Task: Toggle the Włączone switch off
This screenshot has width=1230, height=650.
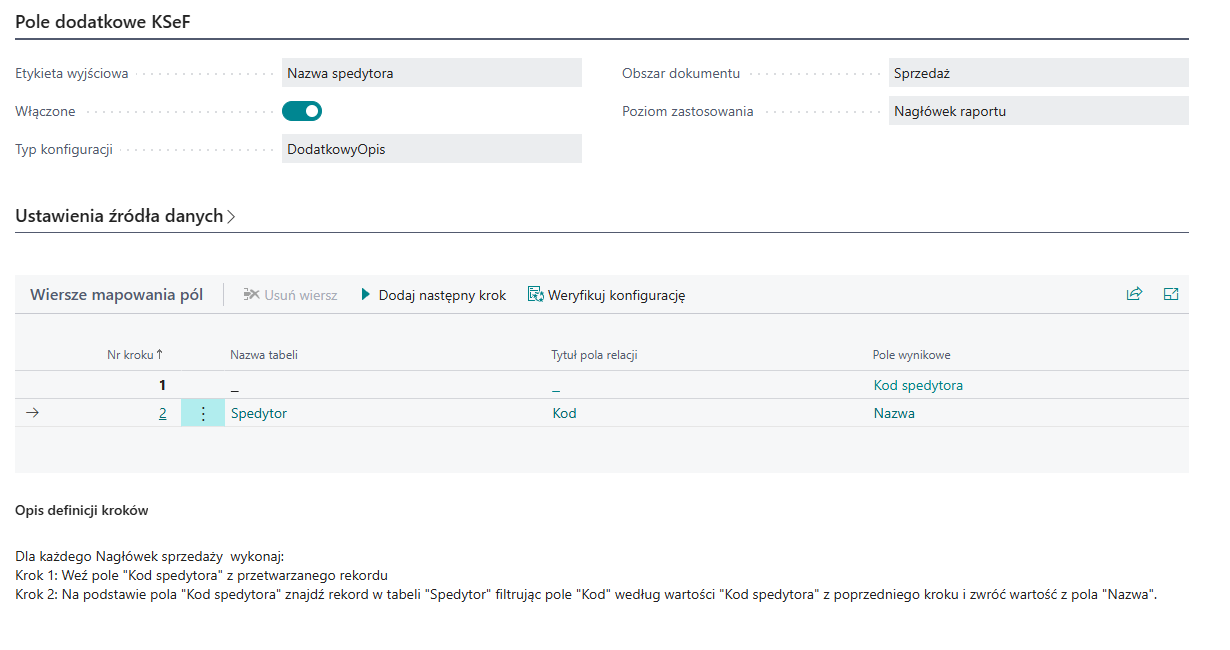Action: tap(302, 111)
